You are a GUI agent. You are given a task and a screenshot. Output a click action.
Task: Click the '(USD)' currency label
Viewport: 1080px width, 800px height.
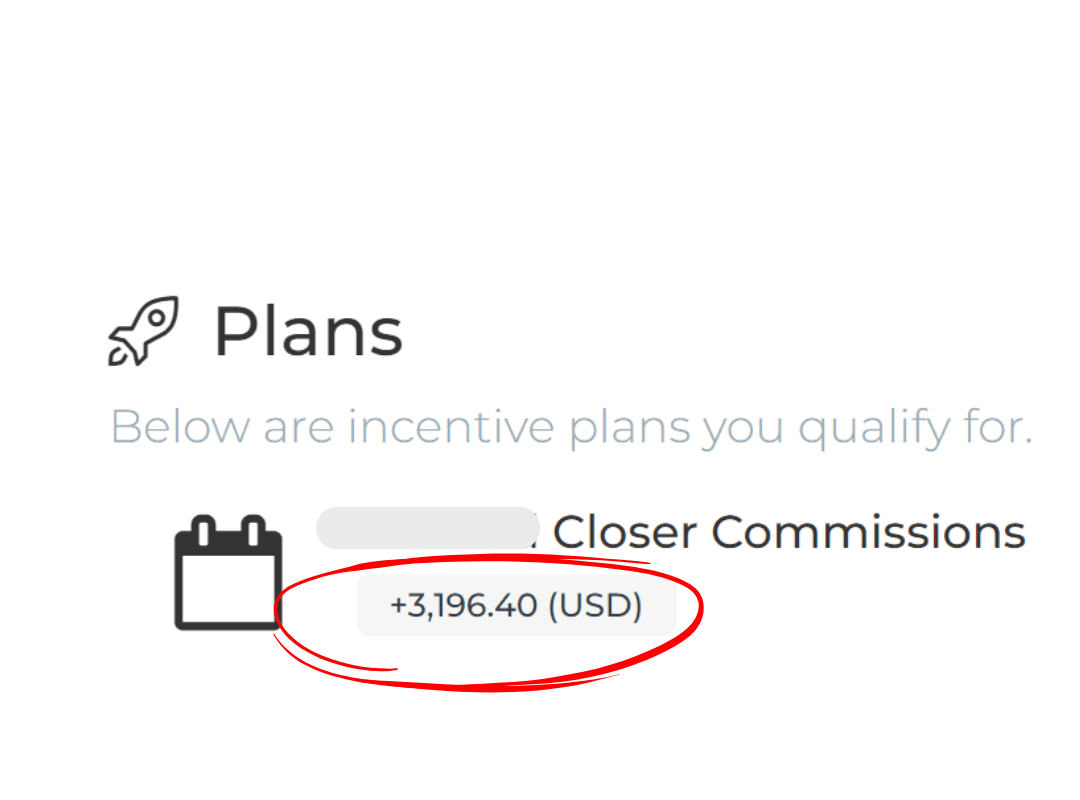[x=594, y=605]
